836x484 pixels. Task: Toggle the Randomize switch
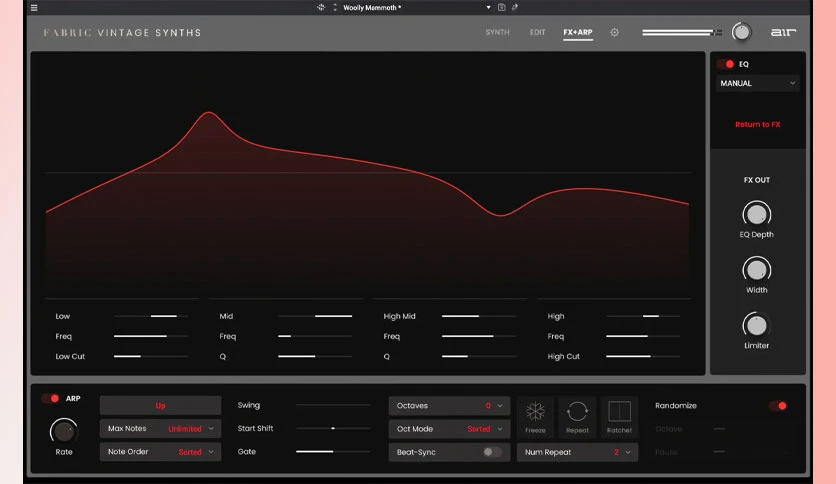778,406
